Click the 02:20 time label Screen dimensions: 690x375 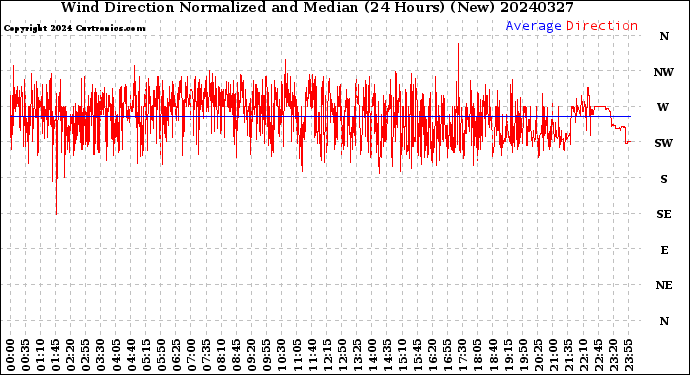[x=71, y=355]
